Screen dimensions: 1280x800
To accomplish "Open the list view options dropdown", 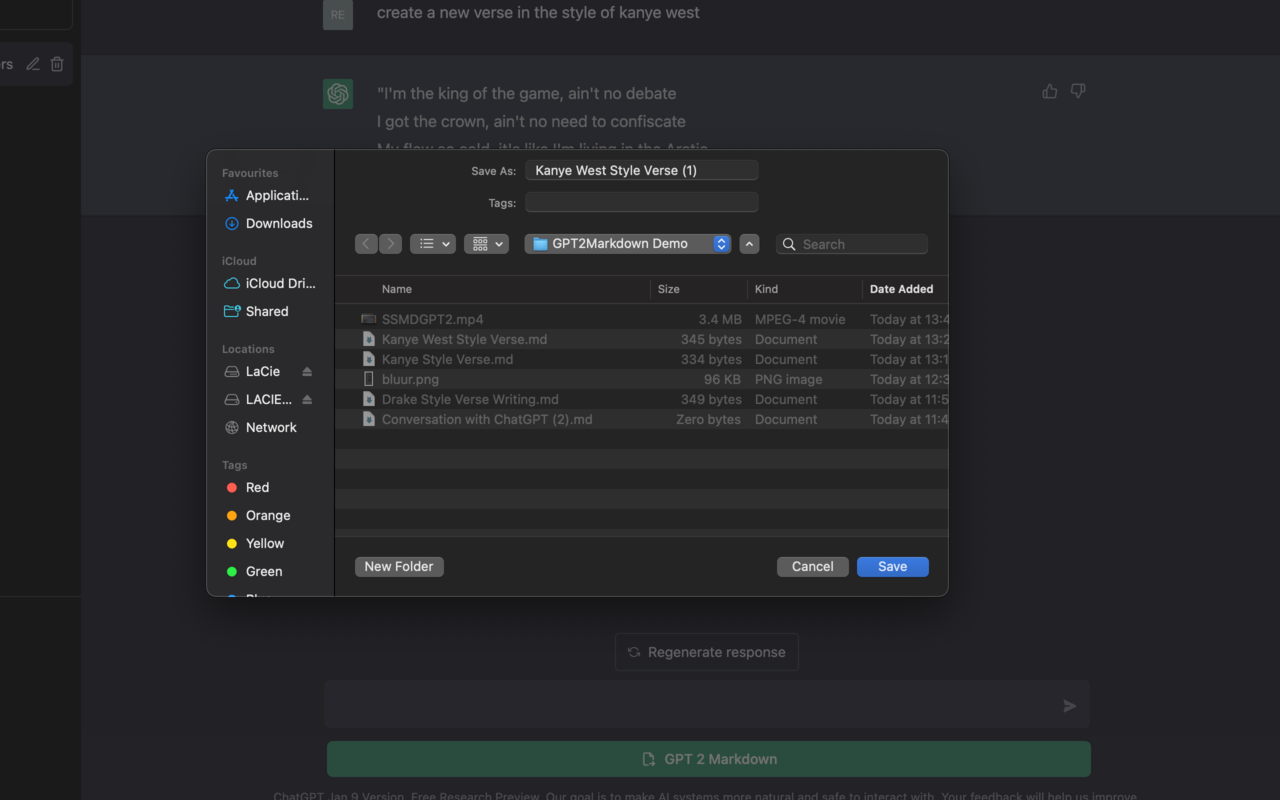I will click(432, 243).
